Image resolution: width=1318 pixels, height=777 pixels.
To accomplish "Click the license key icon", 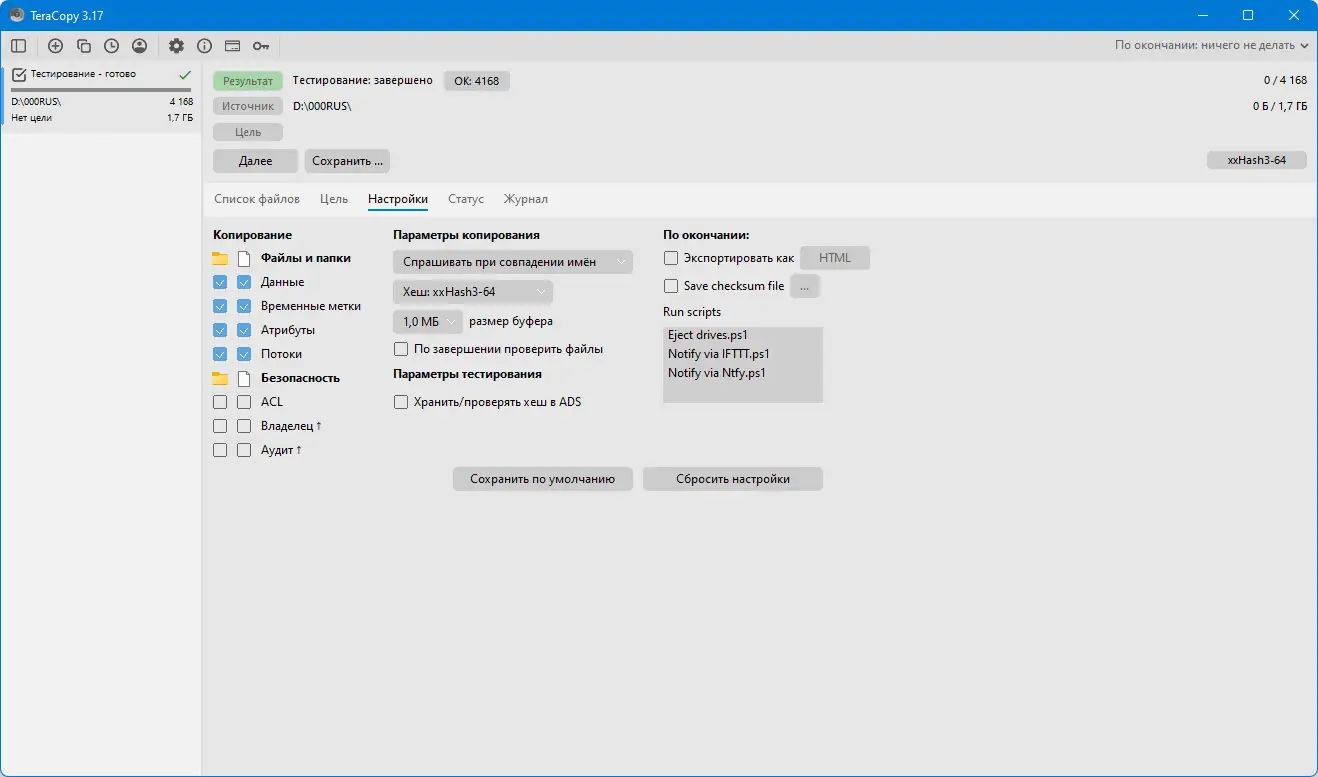I will pyautogui.click(x=260, y=45).
